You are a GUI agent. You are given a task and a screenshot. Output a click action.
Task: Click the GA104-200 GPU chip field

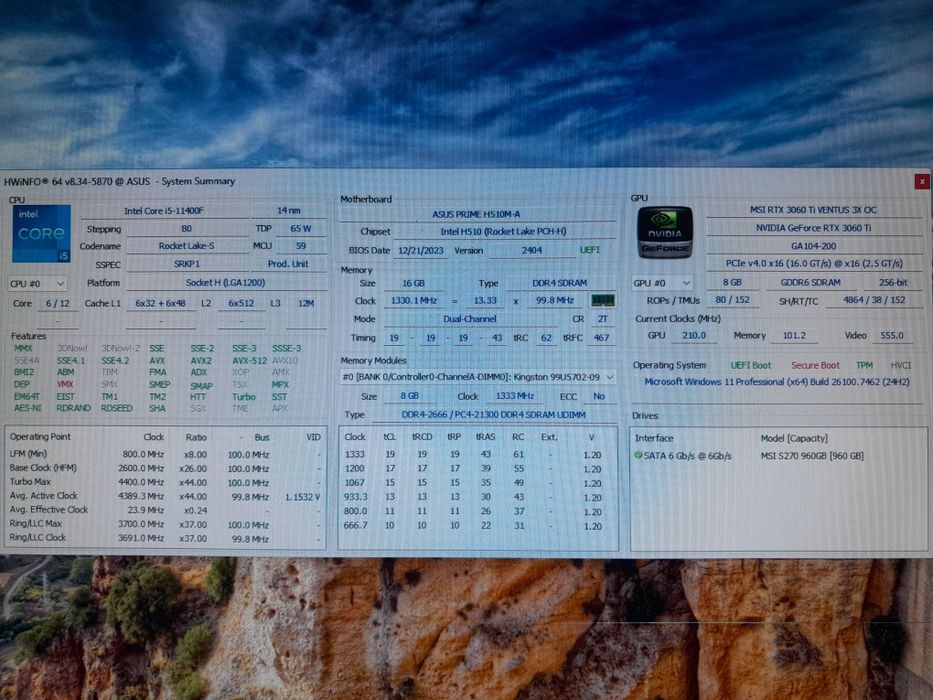(x=813, y=246)
